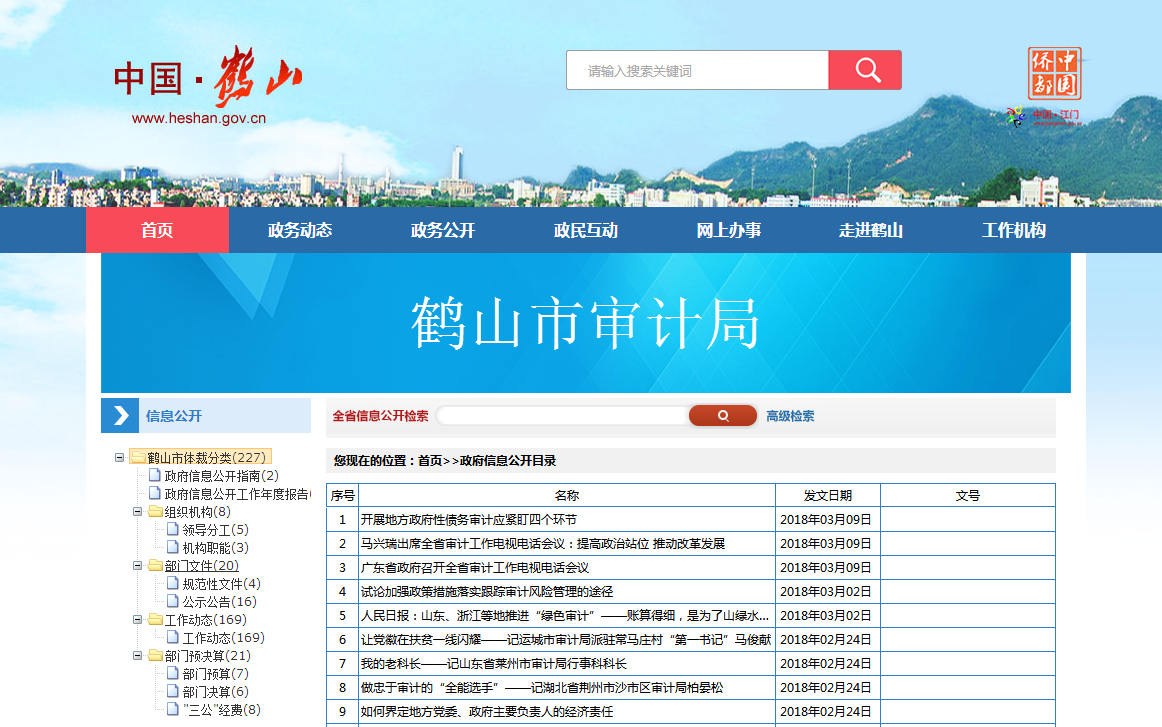
Task: Collapse the 部门文件 tree node
Action: pyautogui.click(x=138, y=566)
